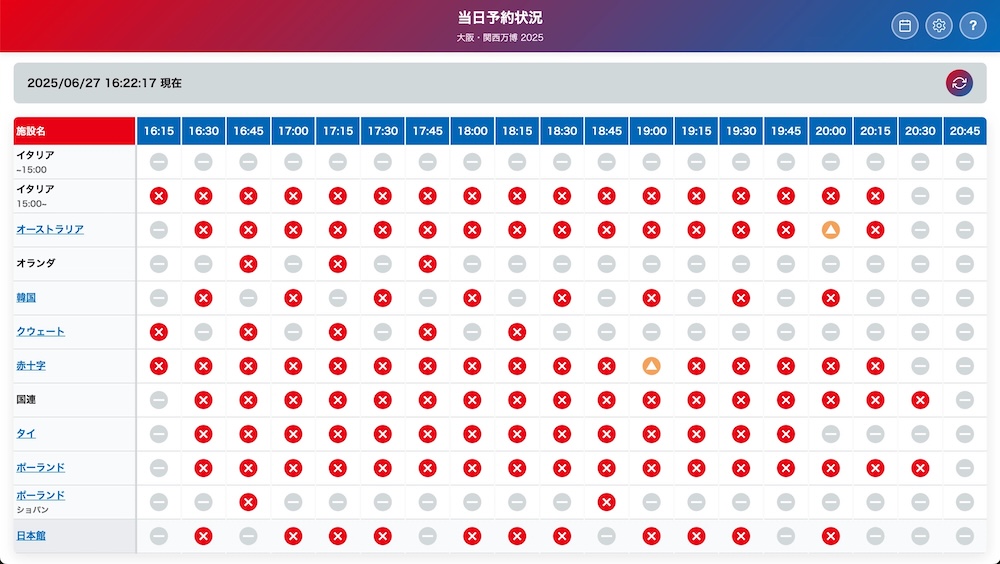The width and height of the screenshot is (1000, 564).
Task: Select the 18:00 time column header
Action: (x=473, y=131)
